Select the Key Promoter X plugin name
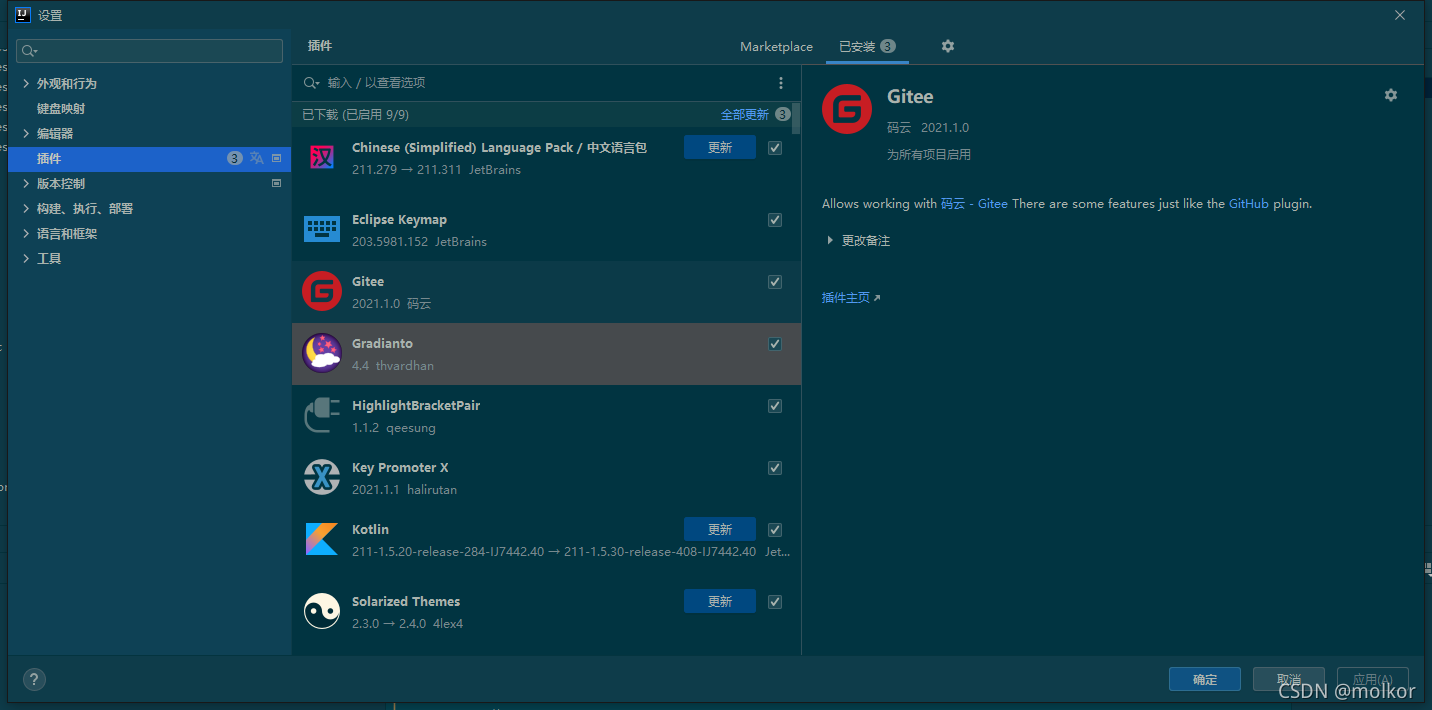The height and width of the screenshot is (710, 1432). click(x=400, y=468)
